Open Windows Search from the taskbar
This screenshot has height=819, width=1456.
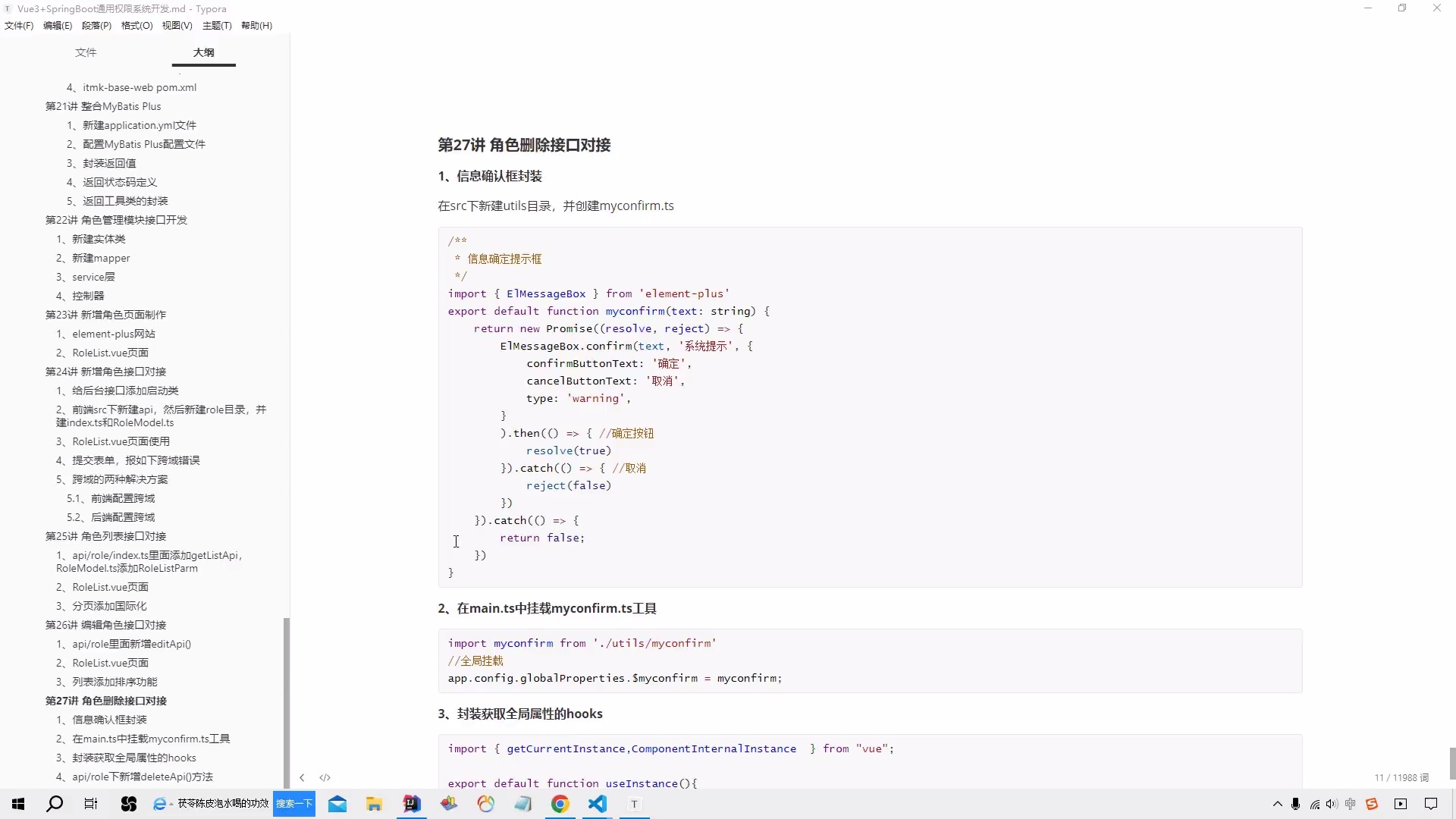point(55,804)
